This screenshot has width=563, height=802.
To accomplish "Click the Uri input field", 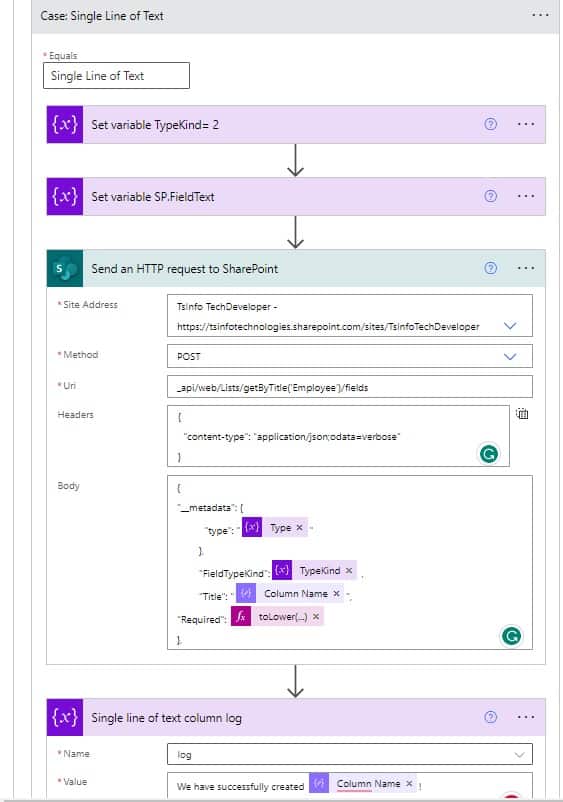I will point(350,387).
